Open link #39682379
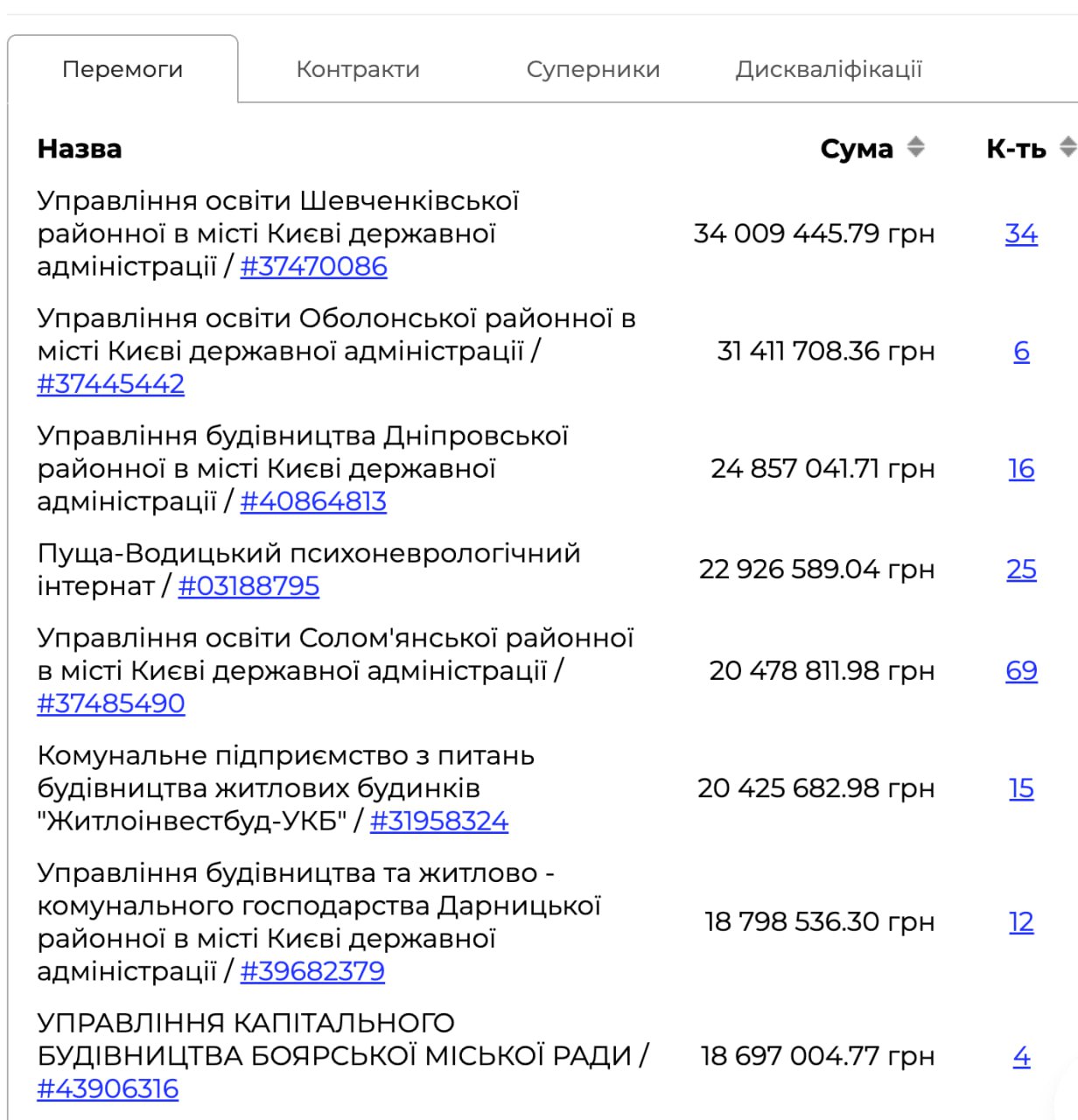 (312, 971)
